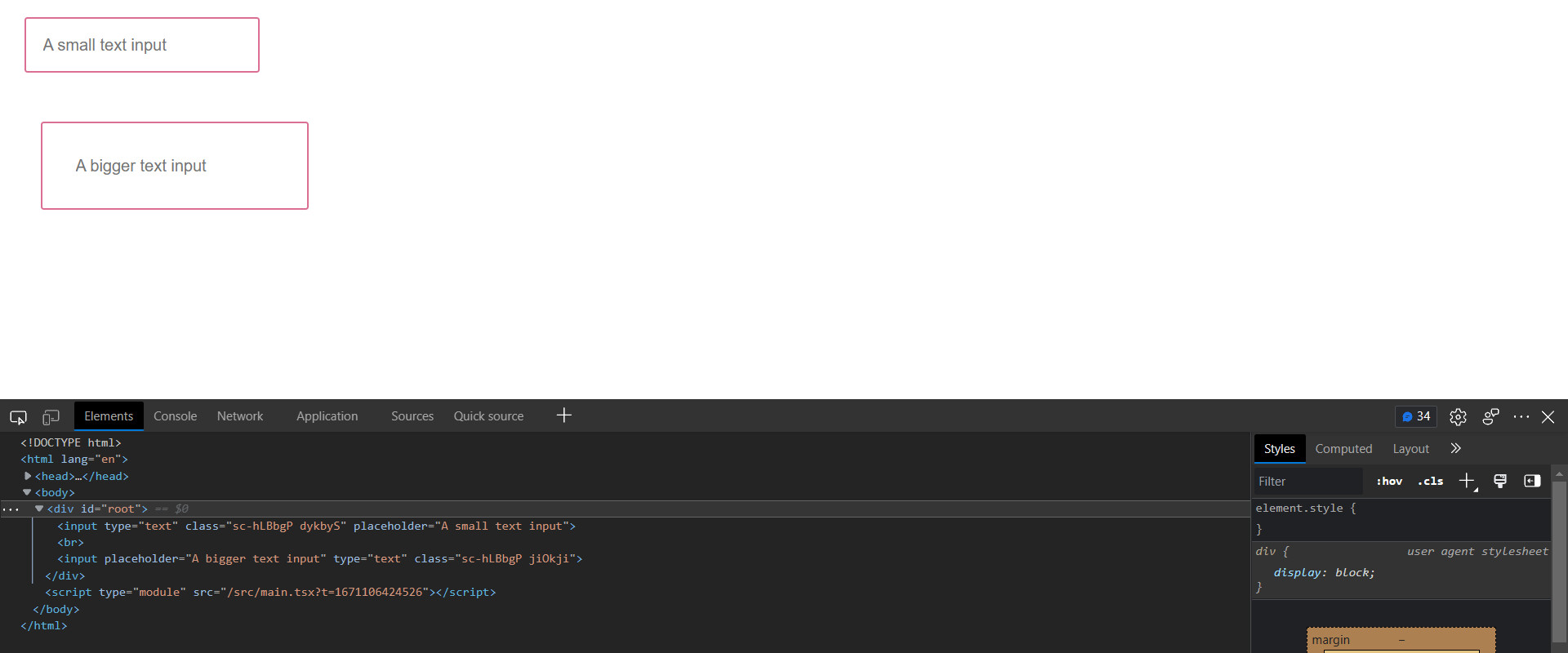Click the Filter styles input field
1568x653 pixels.
coord(1308,482)
